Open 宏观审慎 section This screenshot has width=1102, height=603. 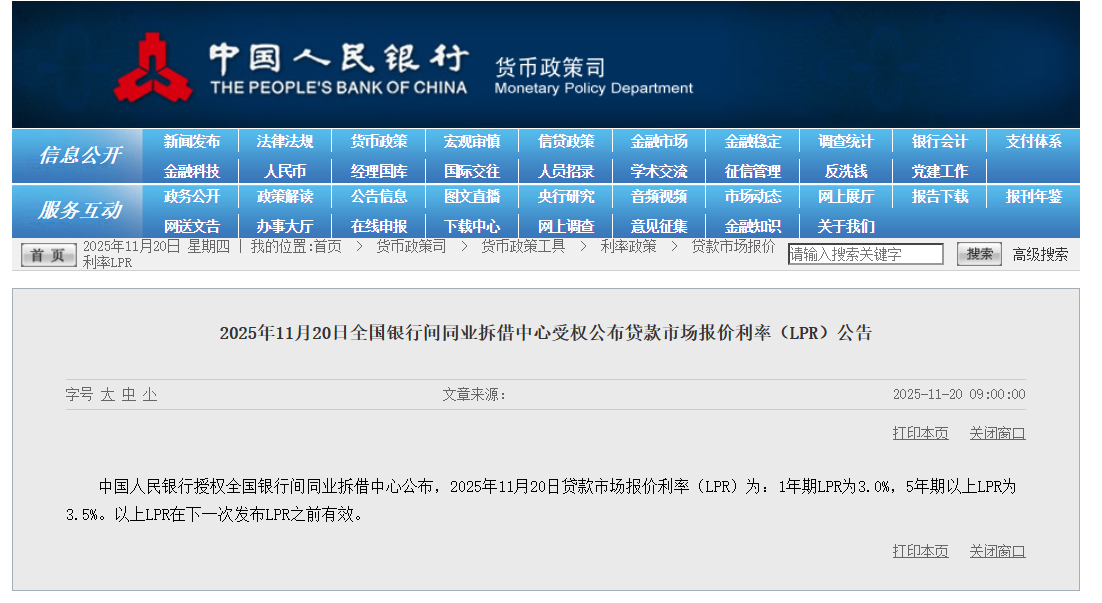point(472,141)
